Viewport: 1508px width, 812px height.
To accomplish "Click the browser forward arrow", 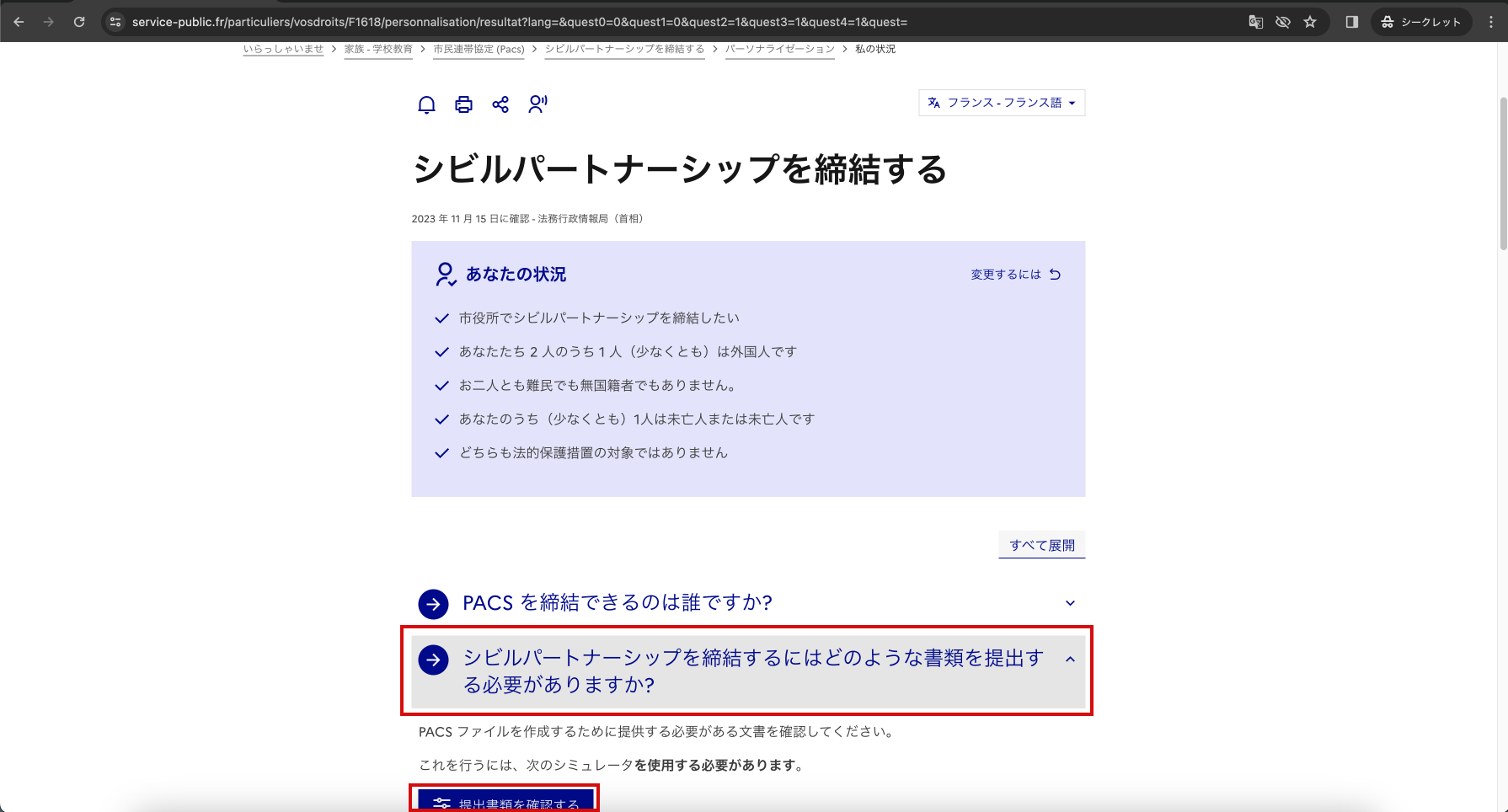I will (x=49, y=22).
